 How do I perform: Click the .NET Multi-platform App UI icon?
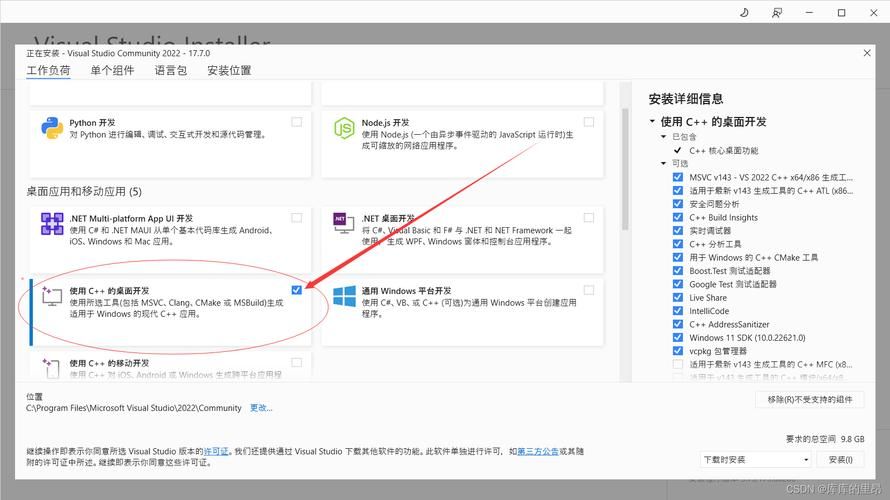52,224
